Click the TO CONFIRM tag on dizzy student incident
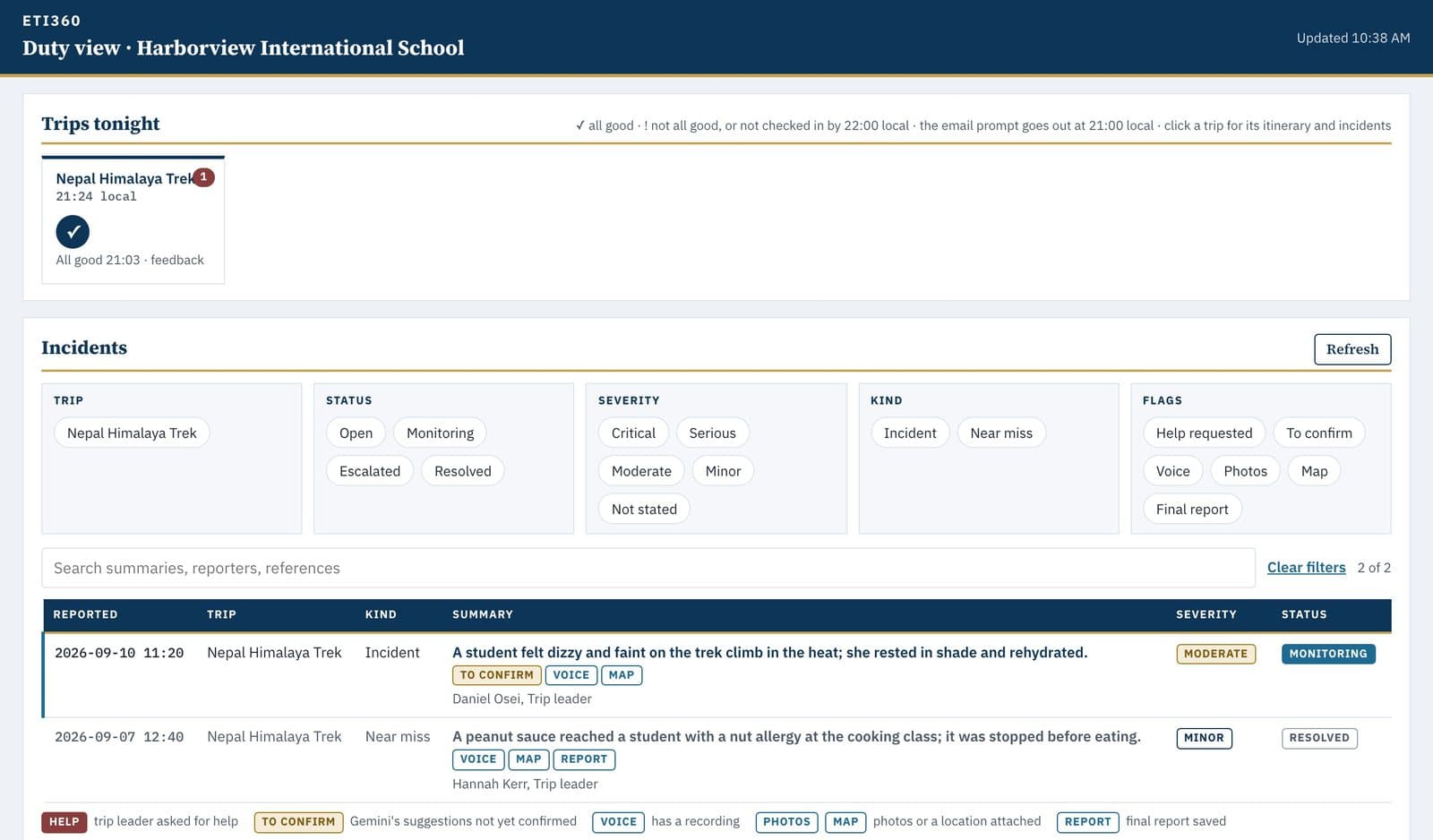The height and width of the screenshot is (840, 1433). pos(496,675)
